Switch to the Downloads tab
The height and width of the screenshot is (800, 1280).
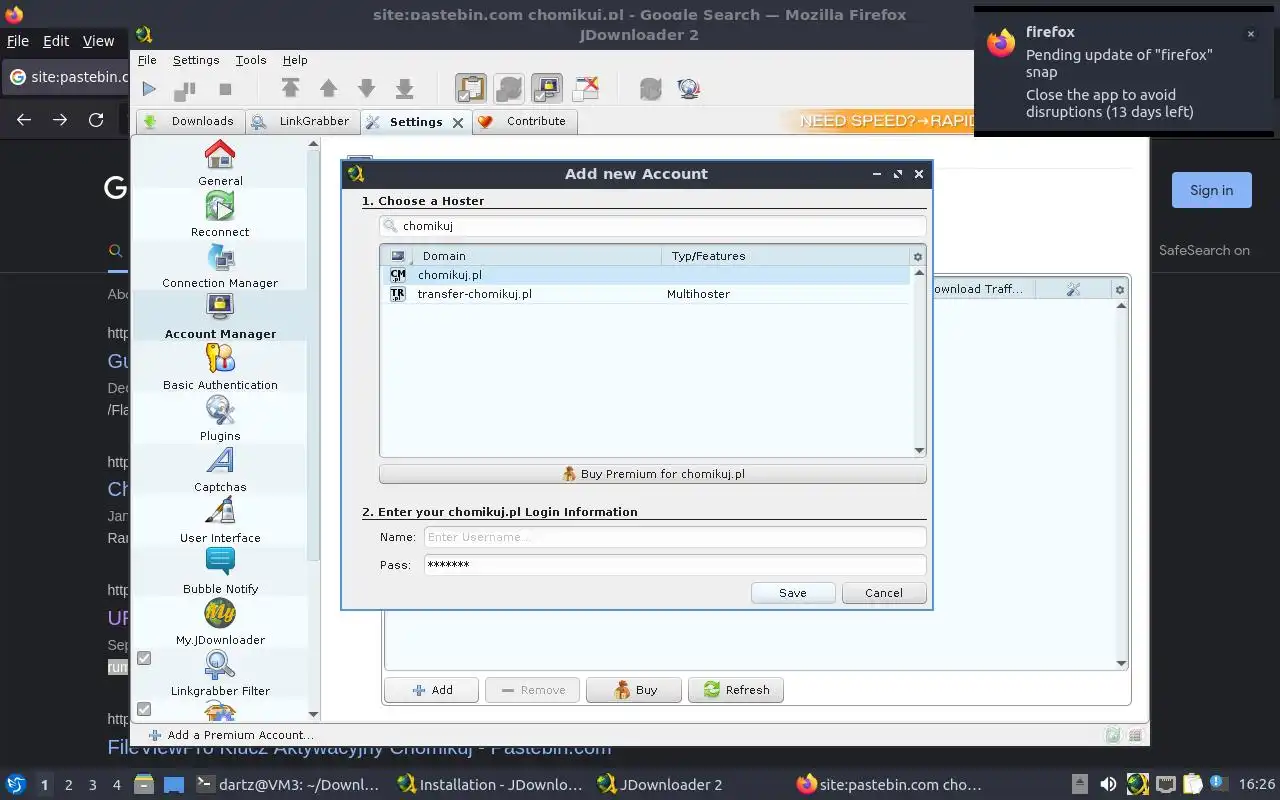click(x=190, y=121)
